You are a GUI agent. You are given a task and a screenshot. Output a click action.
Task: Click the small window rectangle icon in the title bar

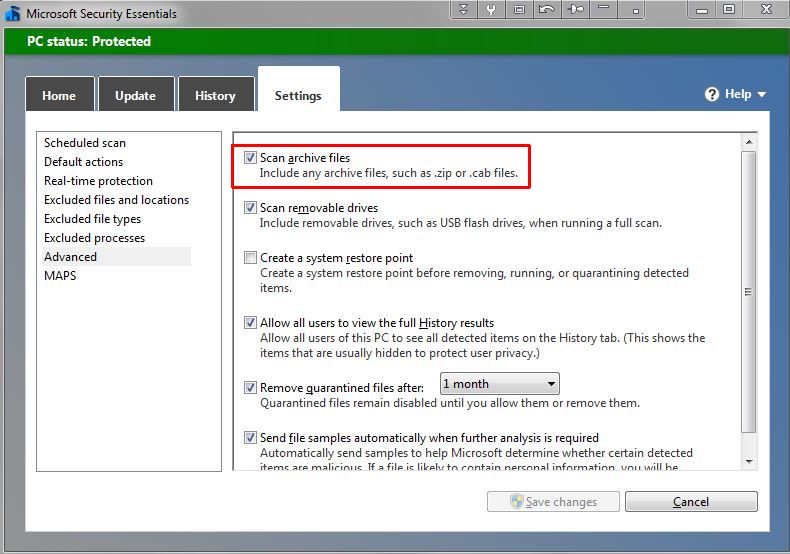tap(519, 10)
